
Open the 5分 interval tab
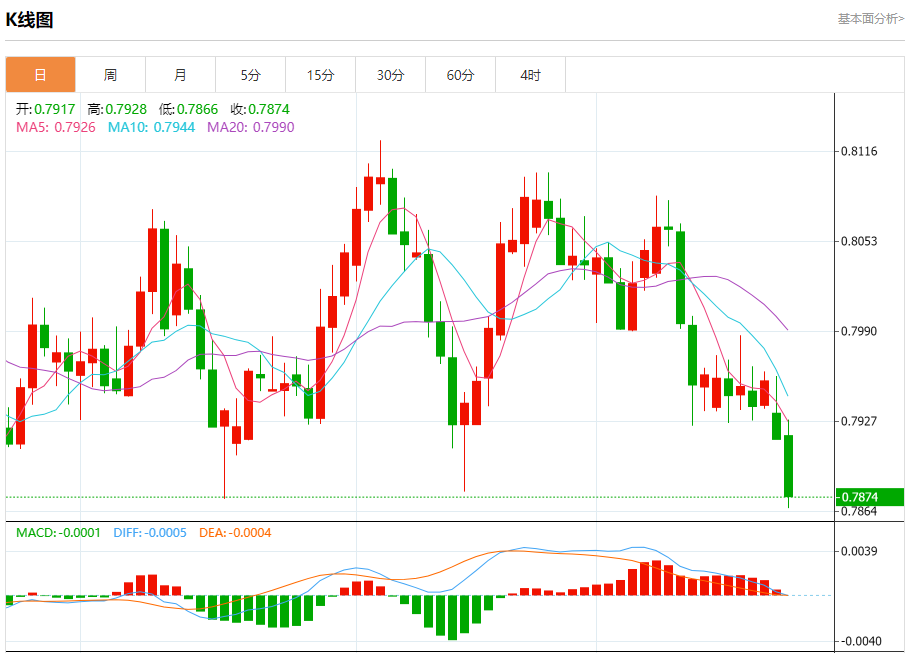[250, 75]
